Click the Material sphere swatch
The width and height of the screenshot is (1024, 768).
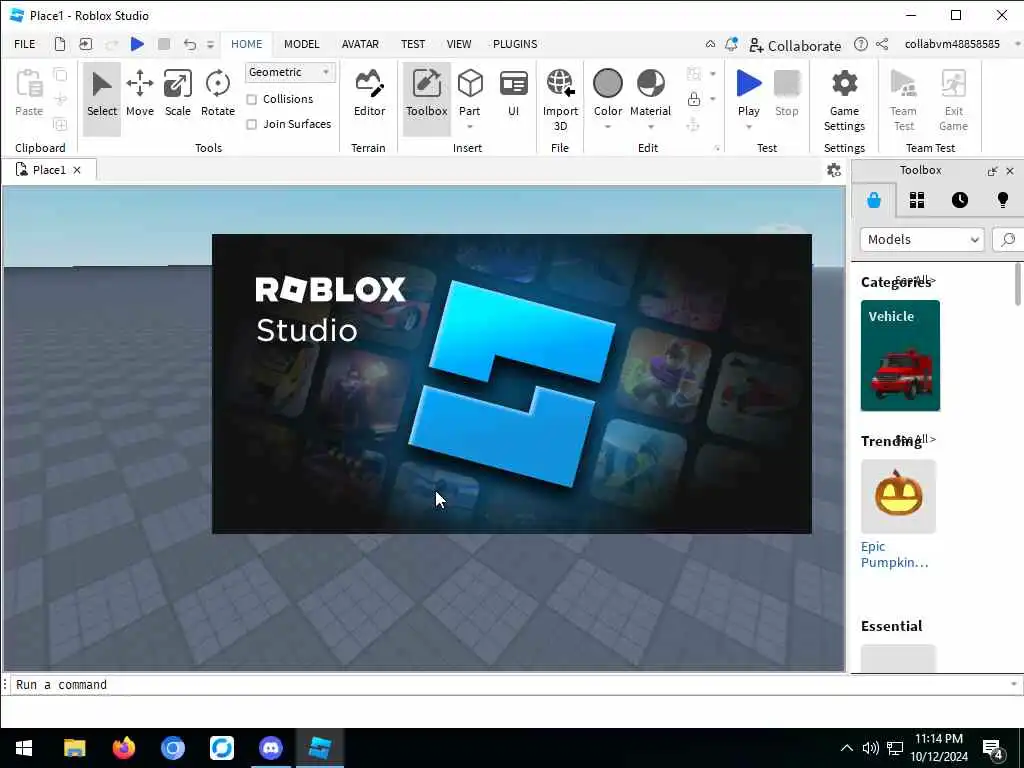coord(650,84)
